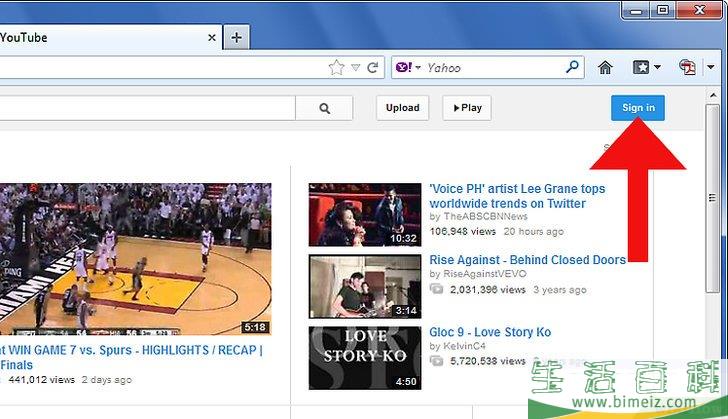The height and width of the screenshot is (419, 728).
Task: Click the Upload button
Action: [x=403, y=108]
